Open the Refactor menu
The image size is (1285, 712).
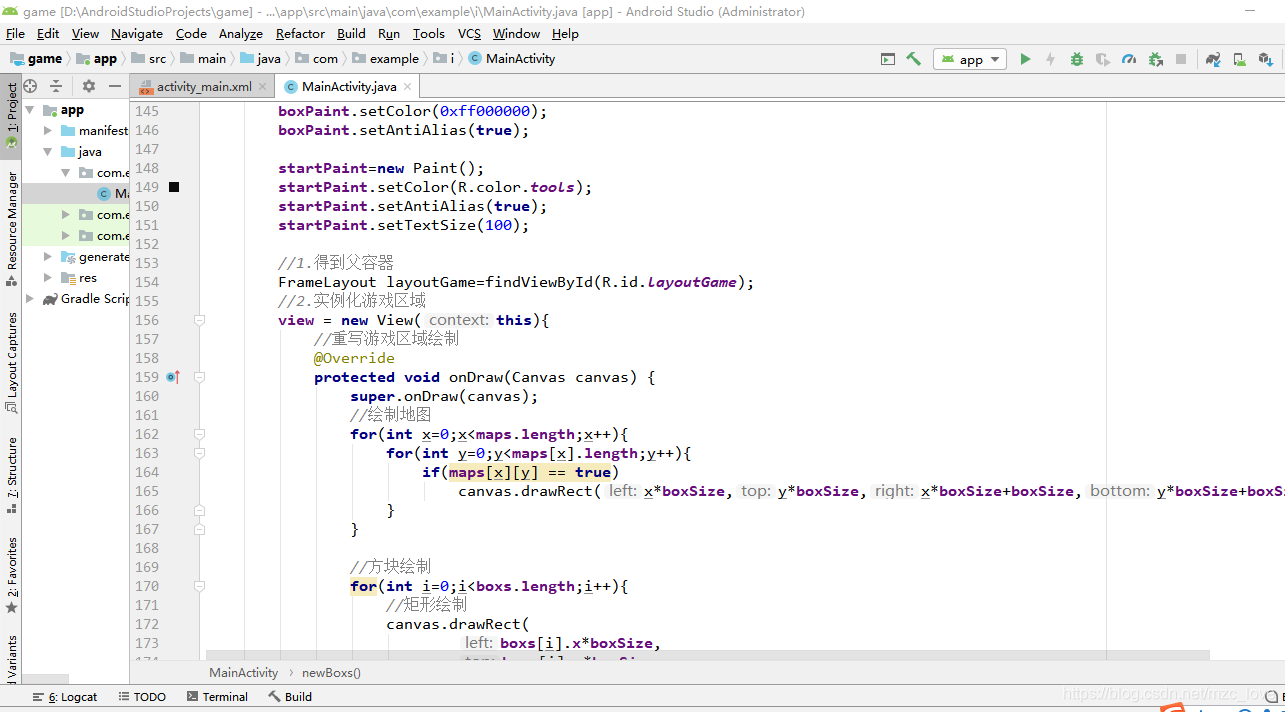(x=300, y=33)
